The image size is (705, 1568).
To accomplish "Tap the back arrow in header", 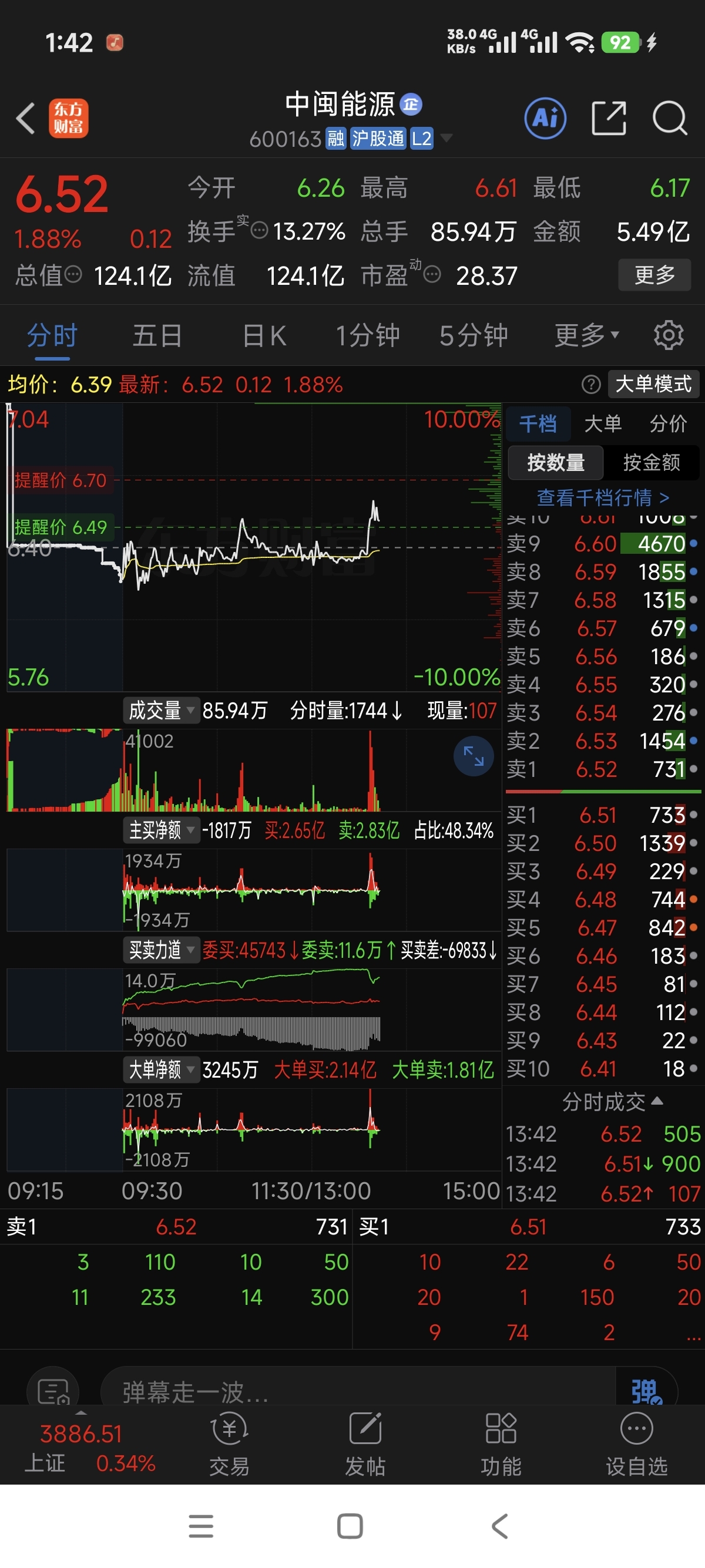I will point(26,118).
